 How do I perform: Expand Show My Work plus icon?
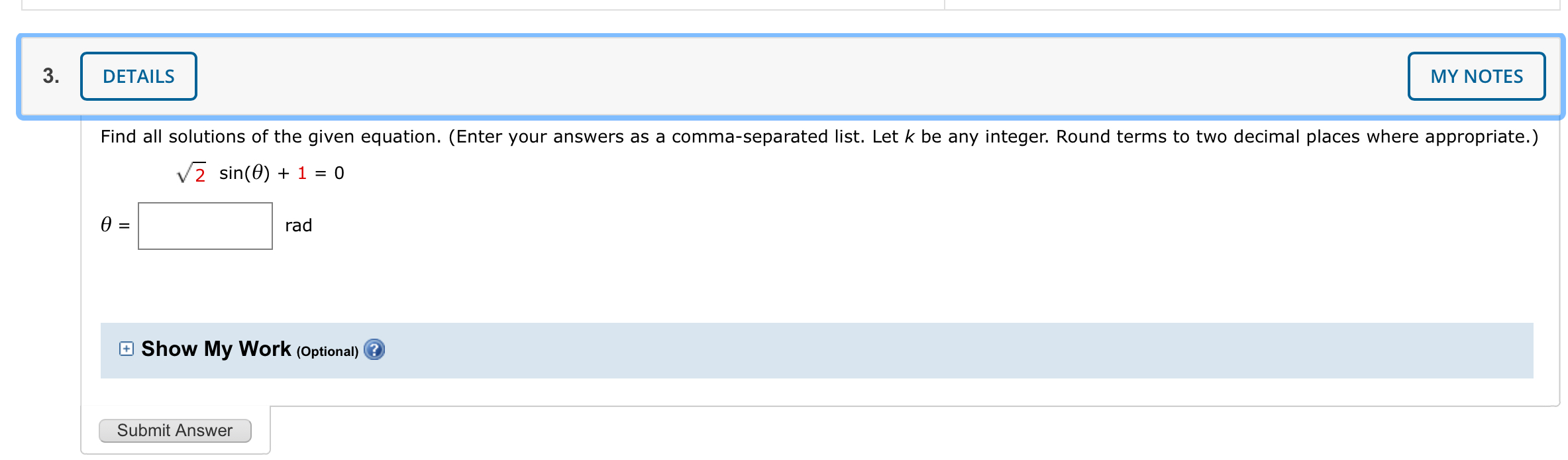126,349
